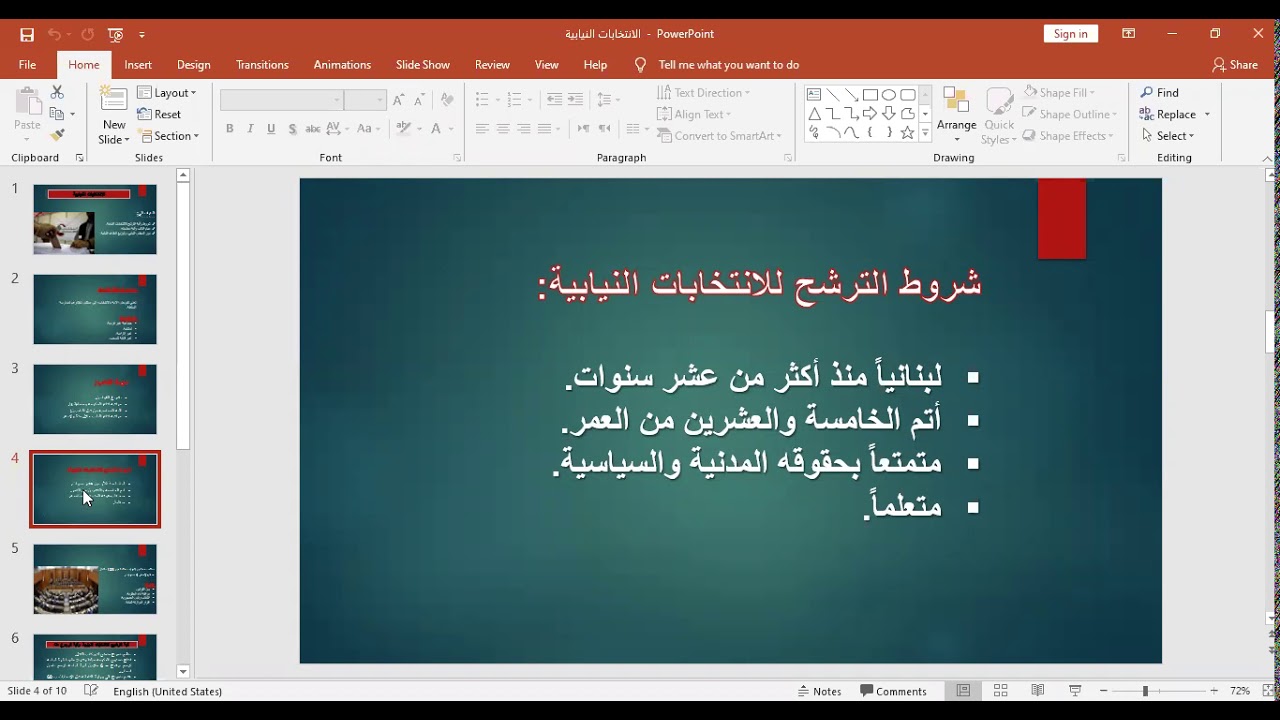Open the font name combo box
This screenshot has width=1280, height=720.
(281, 100)
